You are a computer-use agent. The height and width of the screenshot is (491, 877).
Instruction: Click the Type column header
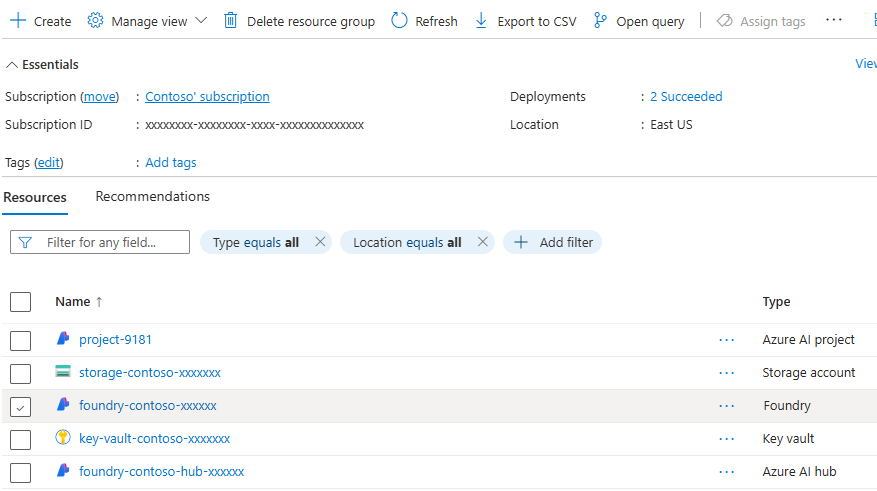pyautogui.click(x=776, y=302)
